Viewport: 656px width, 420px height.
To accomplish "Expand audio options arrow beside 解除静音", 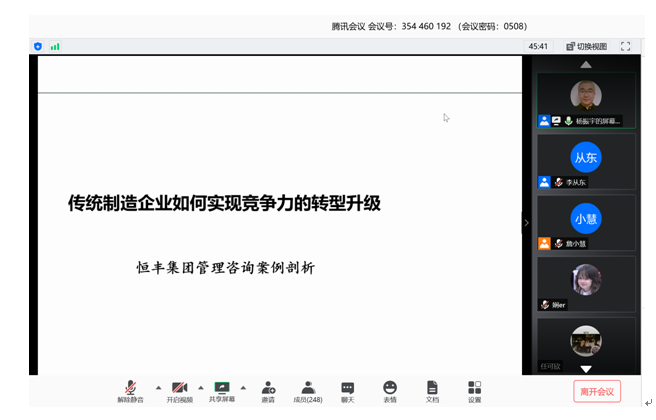I will [x=158, y=388].
